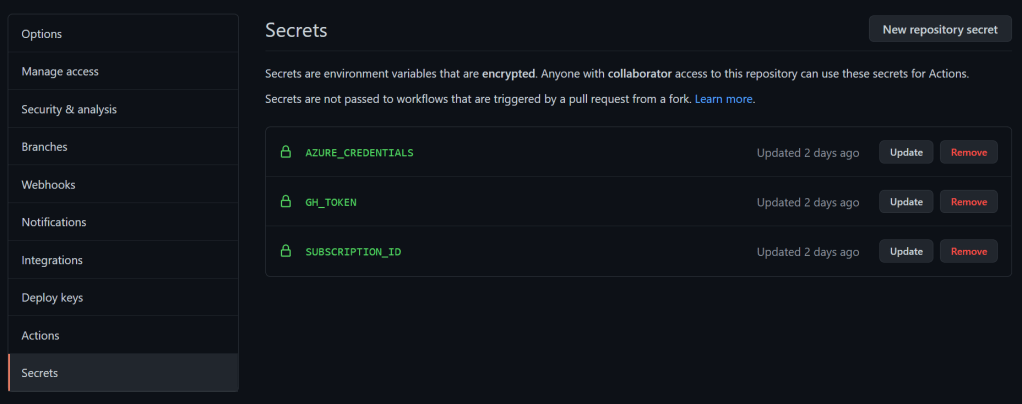The height and width of the screenshot is (404, 1022).
Task: Click lock icon beside GH_TOKEN
Action: (x=286, y=202)
